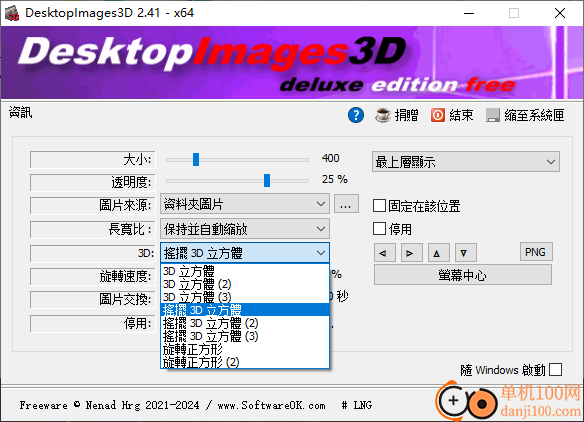The width and height of the screenshot is (584, 422).
Task: Choose 旋轉正方形 (2) from the list
Action: click(245, 362)
